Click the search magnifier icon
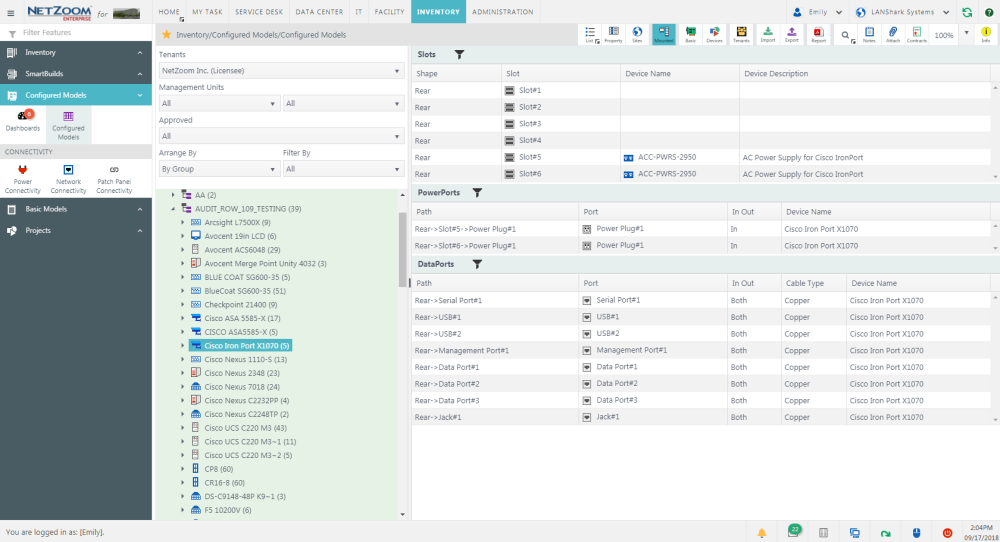Viewport: 1000px width, 542px height. (845, 35)
